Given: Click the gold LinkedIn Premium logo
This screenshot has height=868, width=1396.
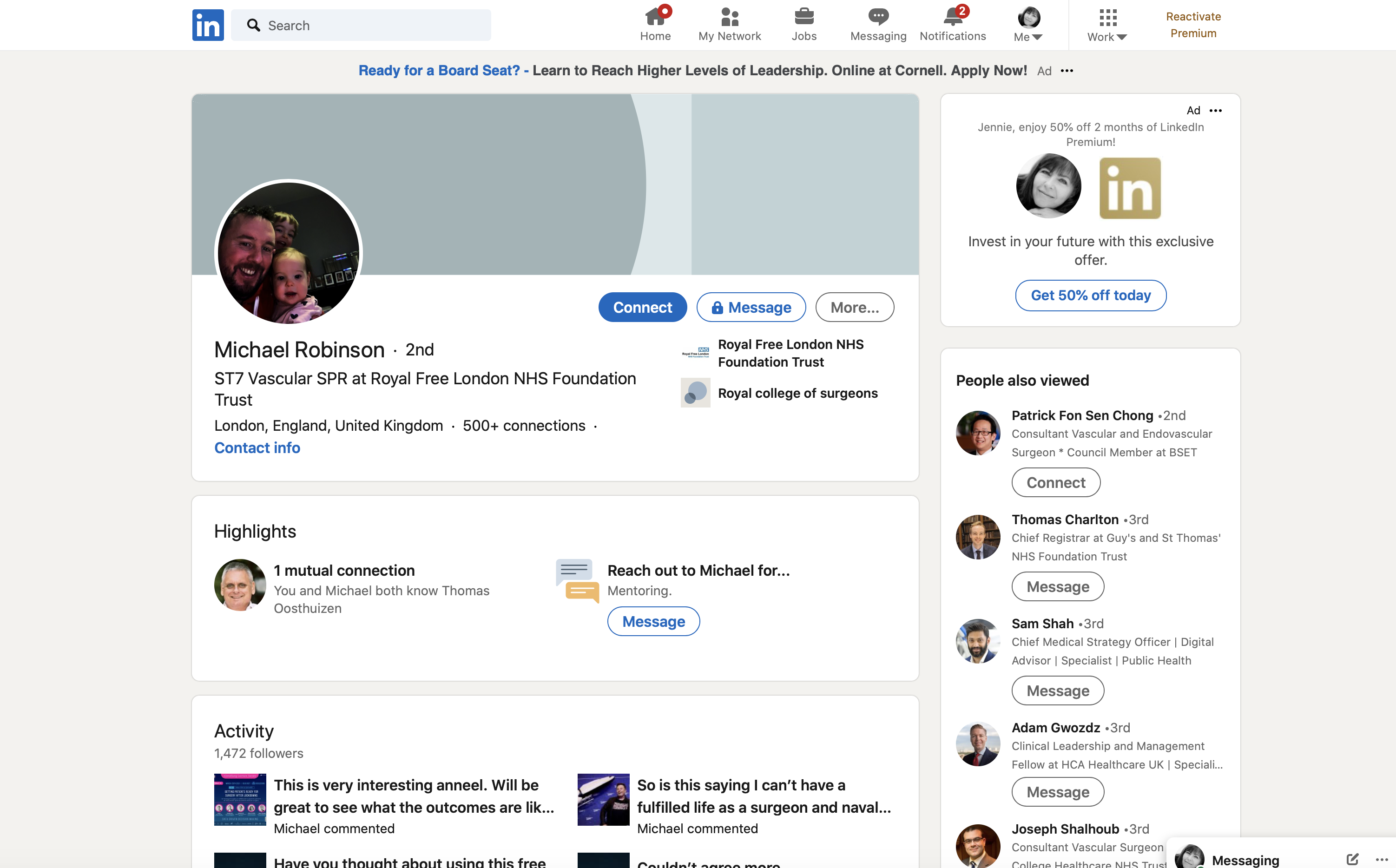Looking at the screenshot, I should pos(1130,188).
